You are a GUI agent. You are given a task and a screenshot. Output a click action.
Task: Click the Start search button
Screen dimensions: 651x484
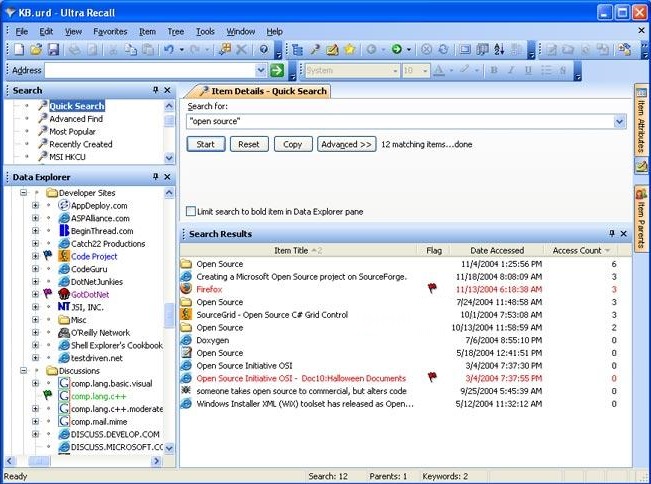[x=206, y=144]
